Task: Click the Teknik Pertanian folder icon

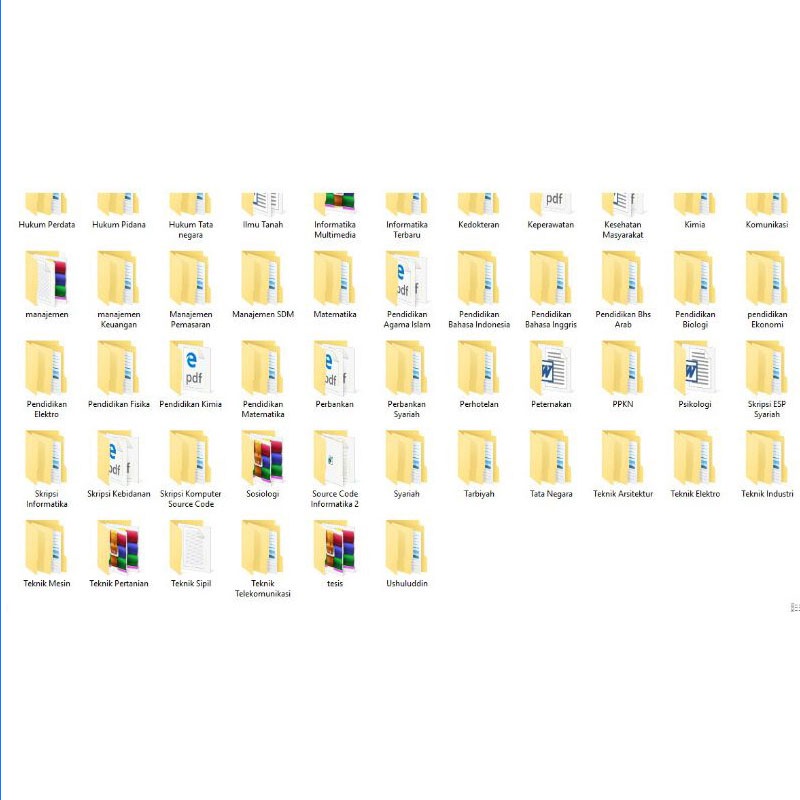Action: click(x=119, y=548)
